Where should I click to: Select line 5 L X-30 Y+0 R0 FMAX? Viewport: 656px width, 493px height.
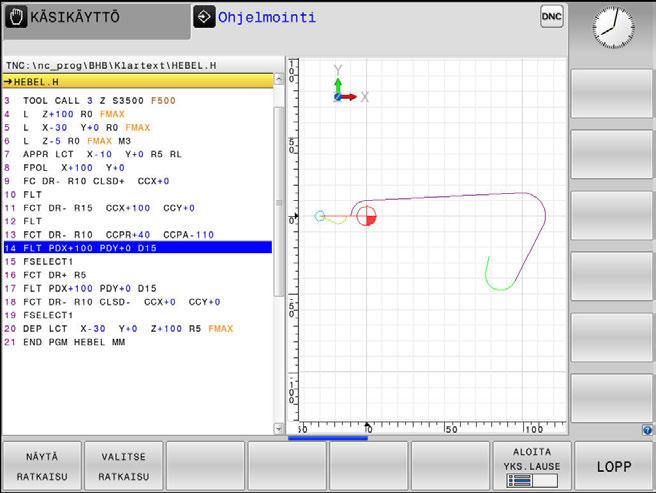tap(138, 127)
